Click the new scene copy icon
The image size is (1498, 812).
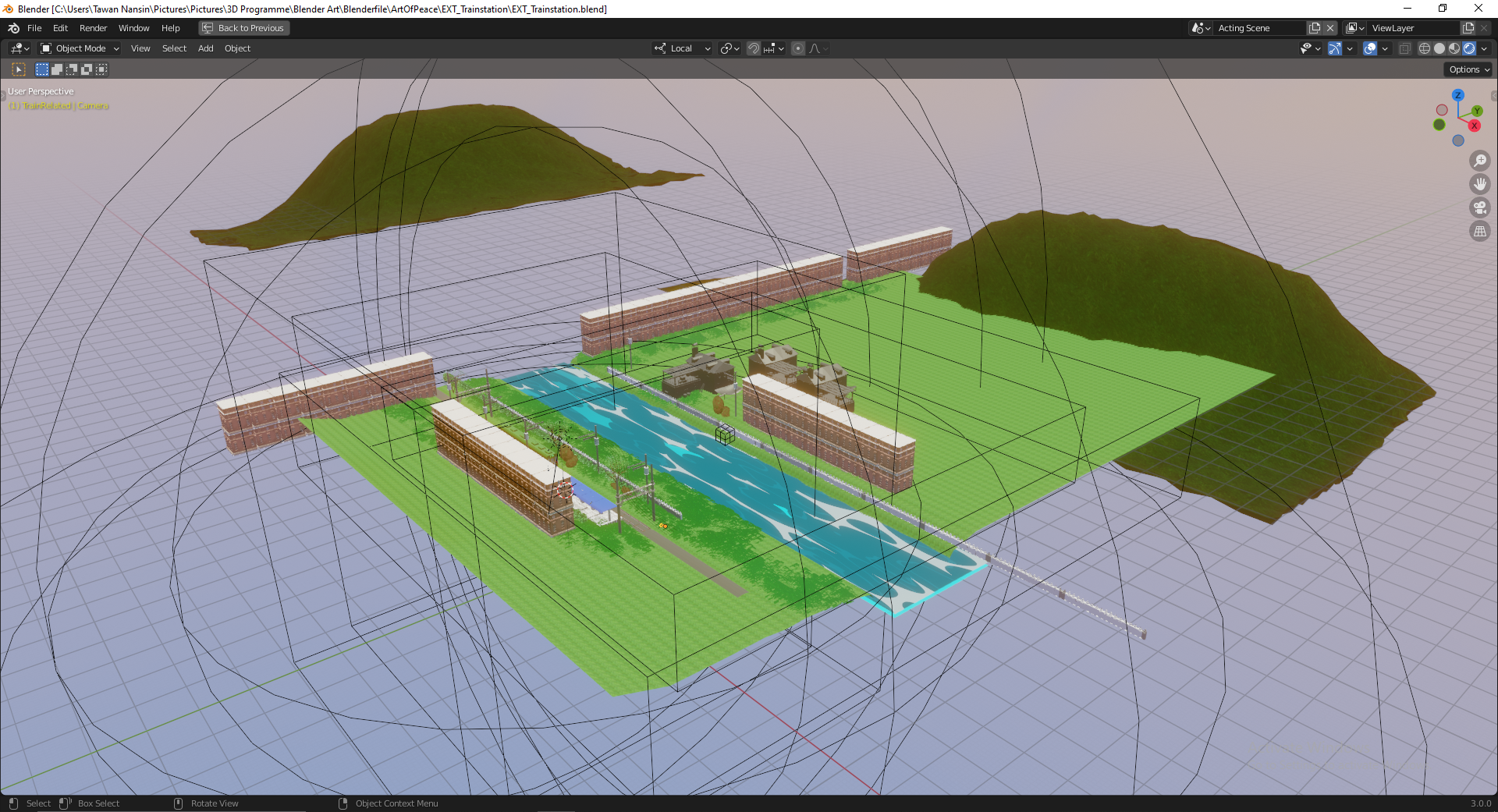click(x=1315, y=28)
